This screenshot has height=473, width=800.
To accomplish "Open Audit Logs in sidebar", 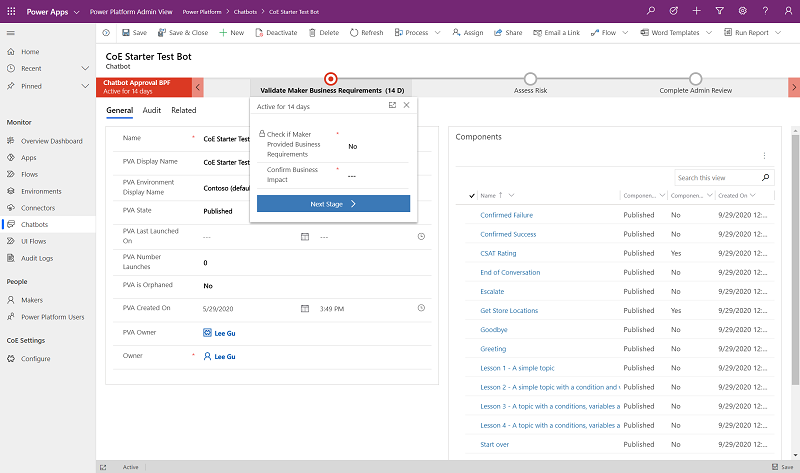I will [x=37, y=258].
